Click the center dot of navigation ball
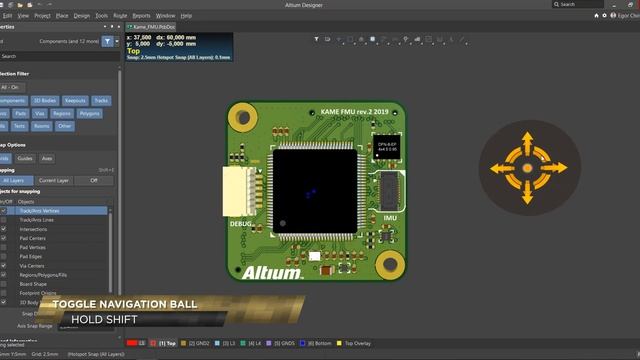Image resolution: width=640 pixels, height=360 pixels. (527, 168)
